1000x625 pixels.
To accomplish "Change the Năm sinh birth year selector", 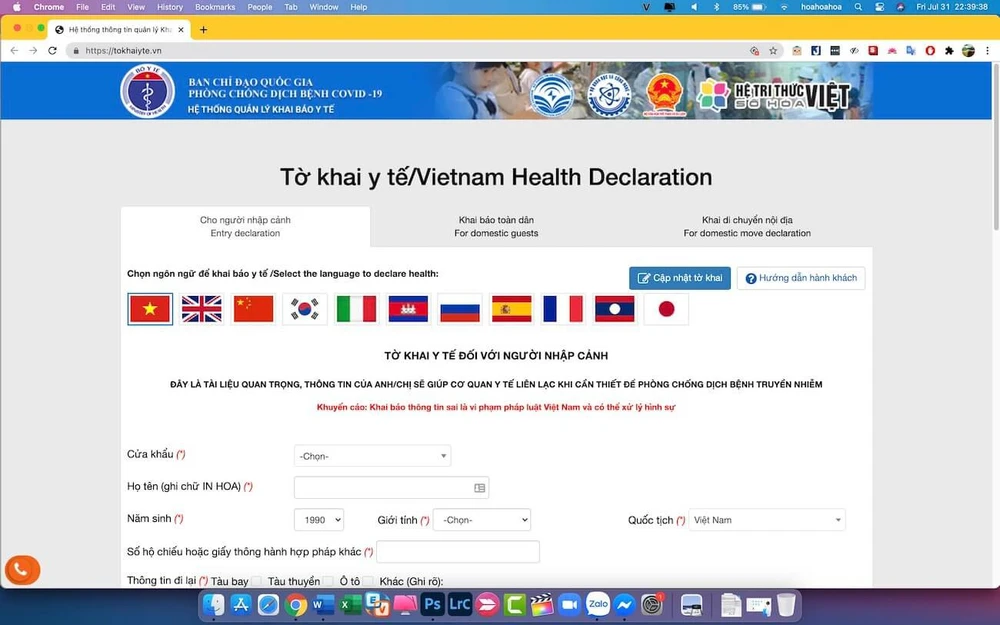I will [x=318, y=520].
